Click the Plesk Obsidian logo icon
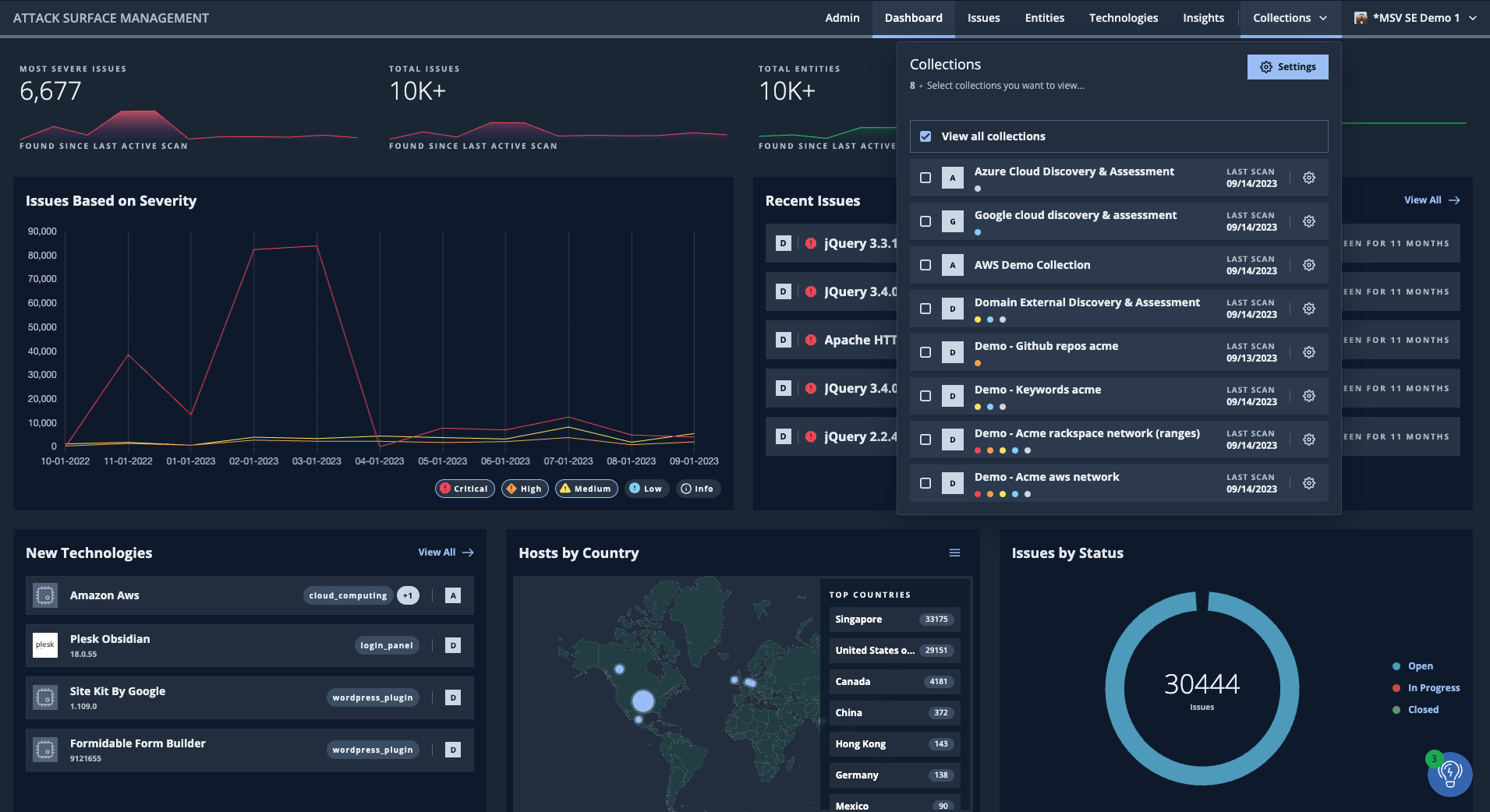The height and width of the screenshot is (812, 1490). point(45,645)
